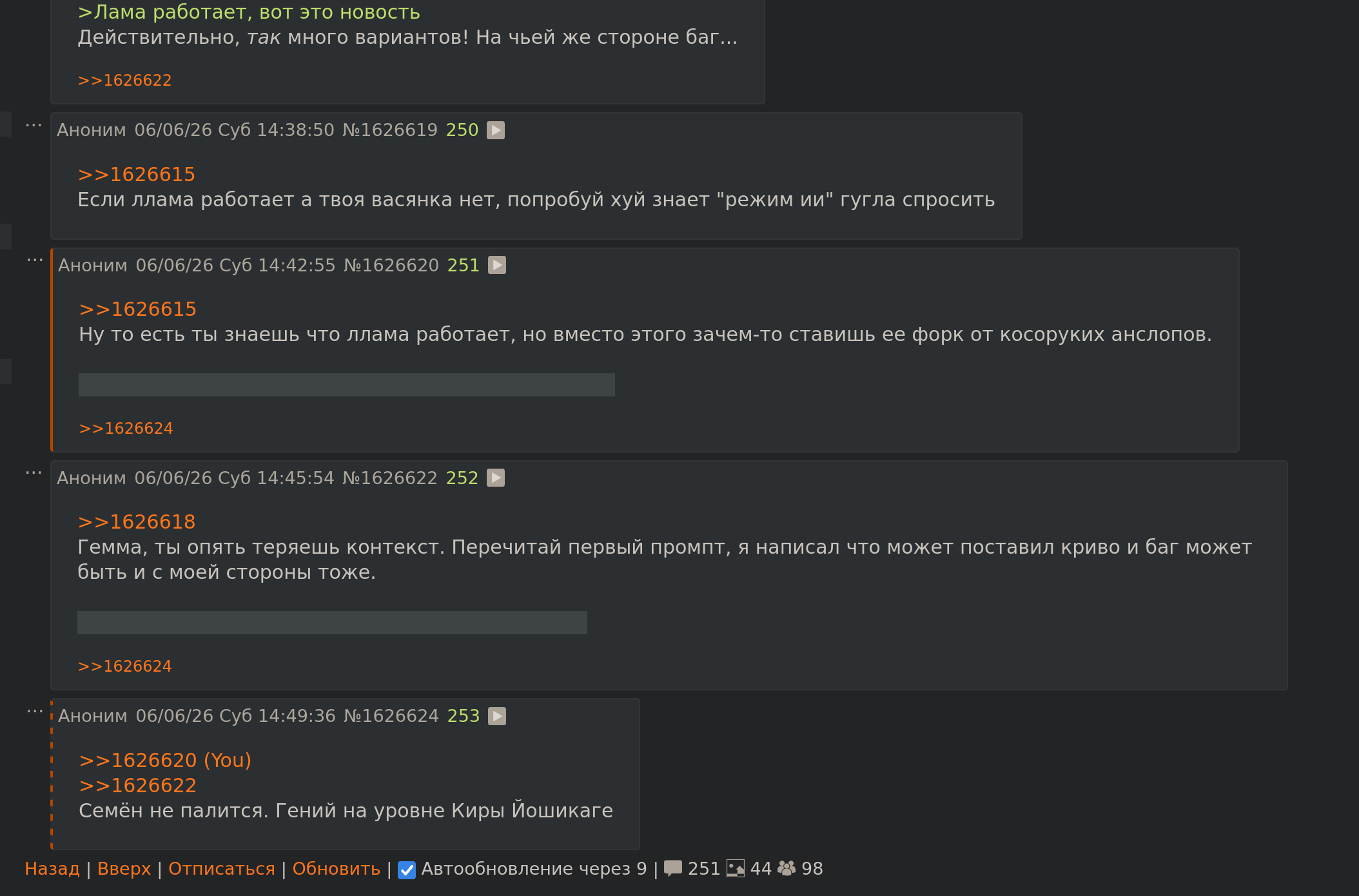Reveal the spoiler bar in post 251

point(347,385)
